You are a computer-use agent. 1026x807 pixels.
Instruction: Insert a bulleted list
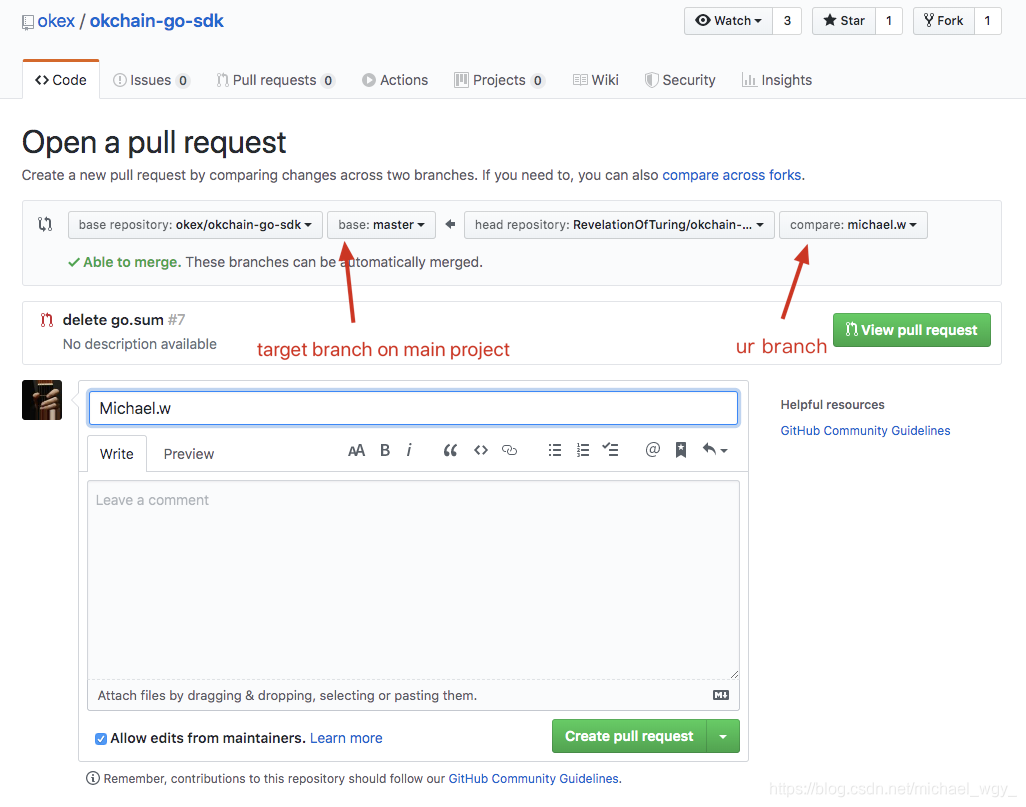click(x=555, y=450)
